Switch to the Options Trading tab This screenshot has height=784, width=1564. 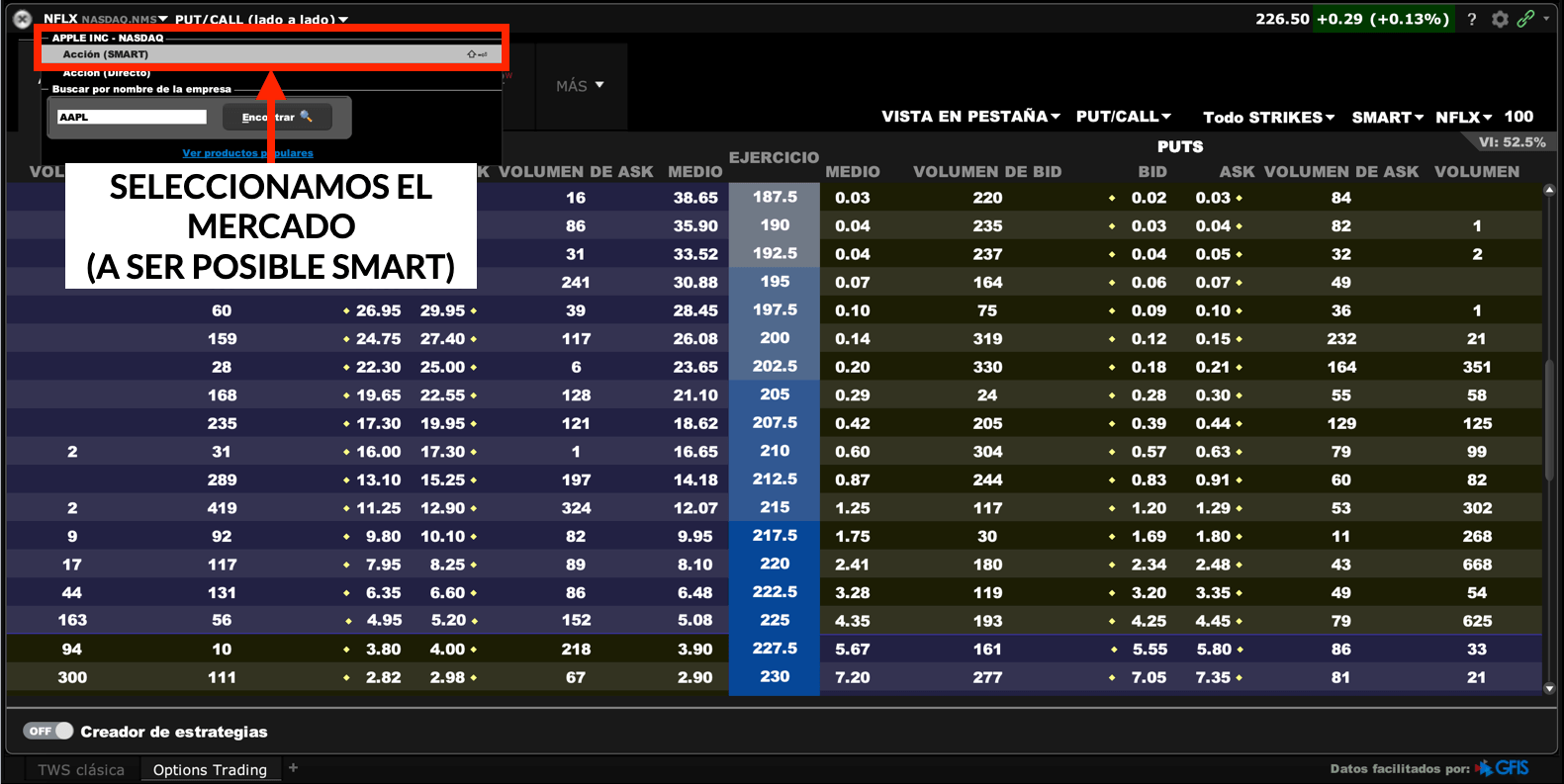[x=210, y=769]
